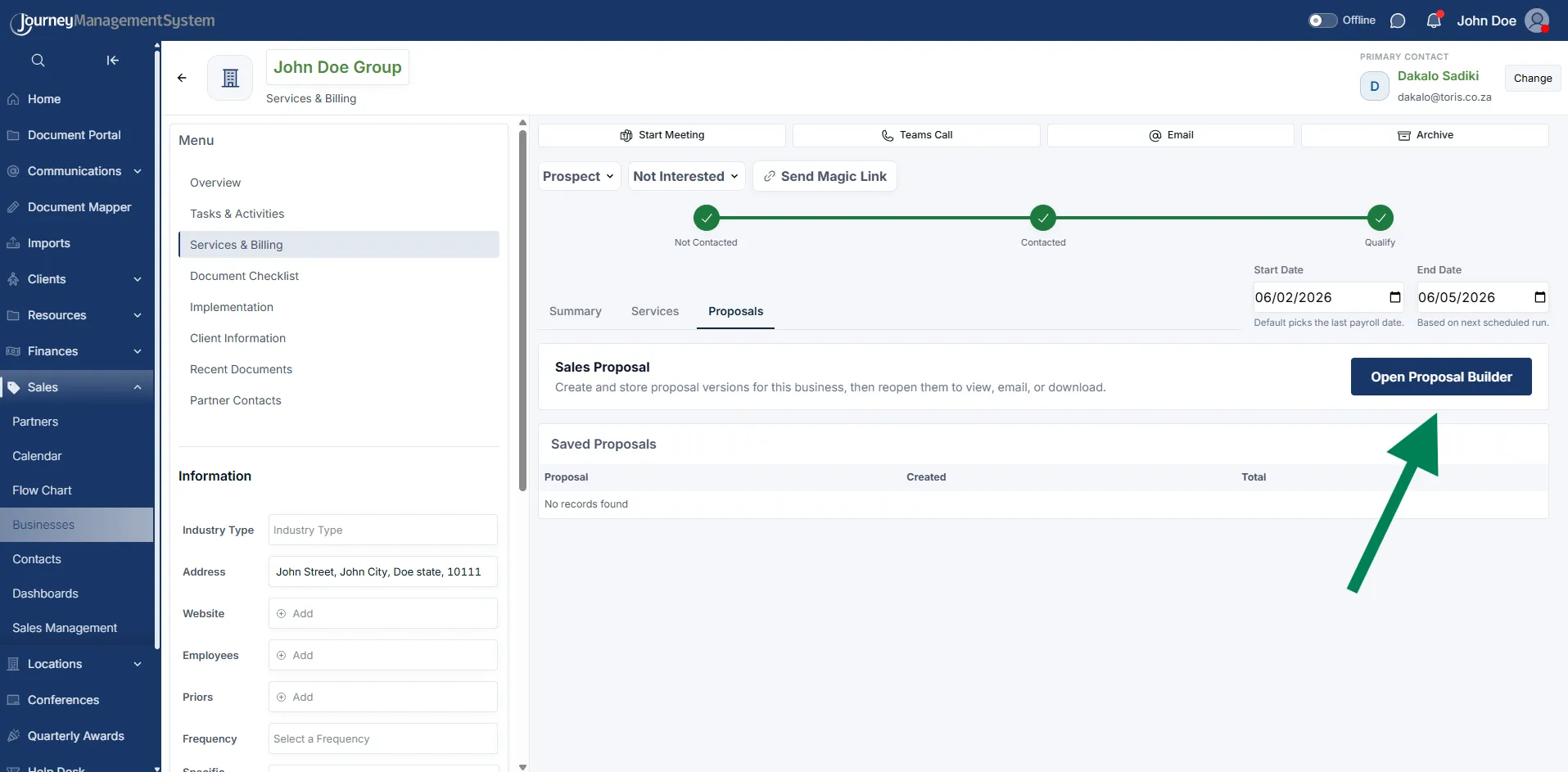Click the Dakalo Sadiki contact name
This screenshot has width=1568, height=772.
1438,76
